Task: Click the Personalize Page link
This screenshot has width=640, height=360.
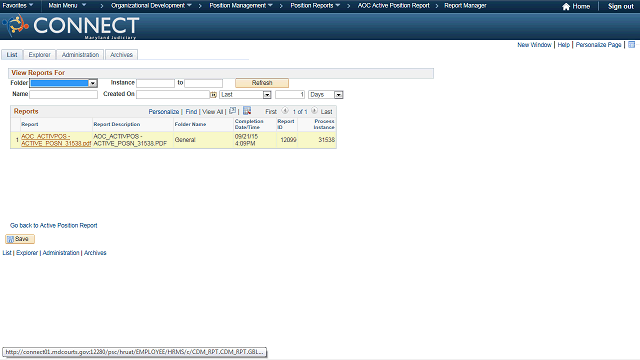Action: click(x=598, y=44)
